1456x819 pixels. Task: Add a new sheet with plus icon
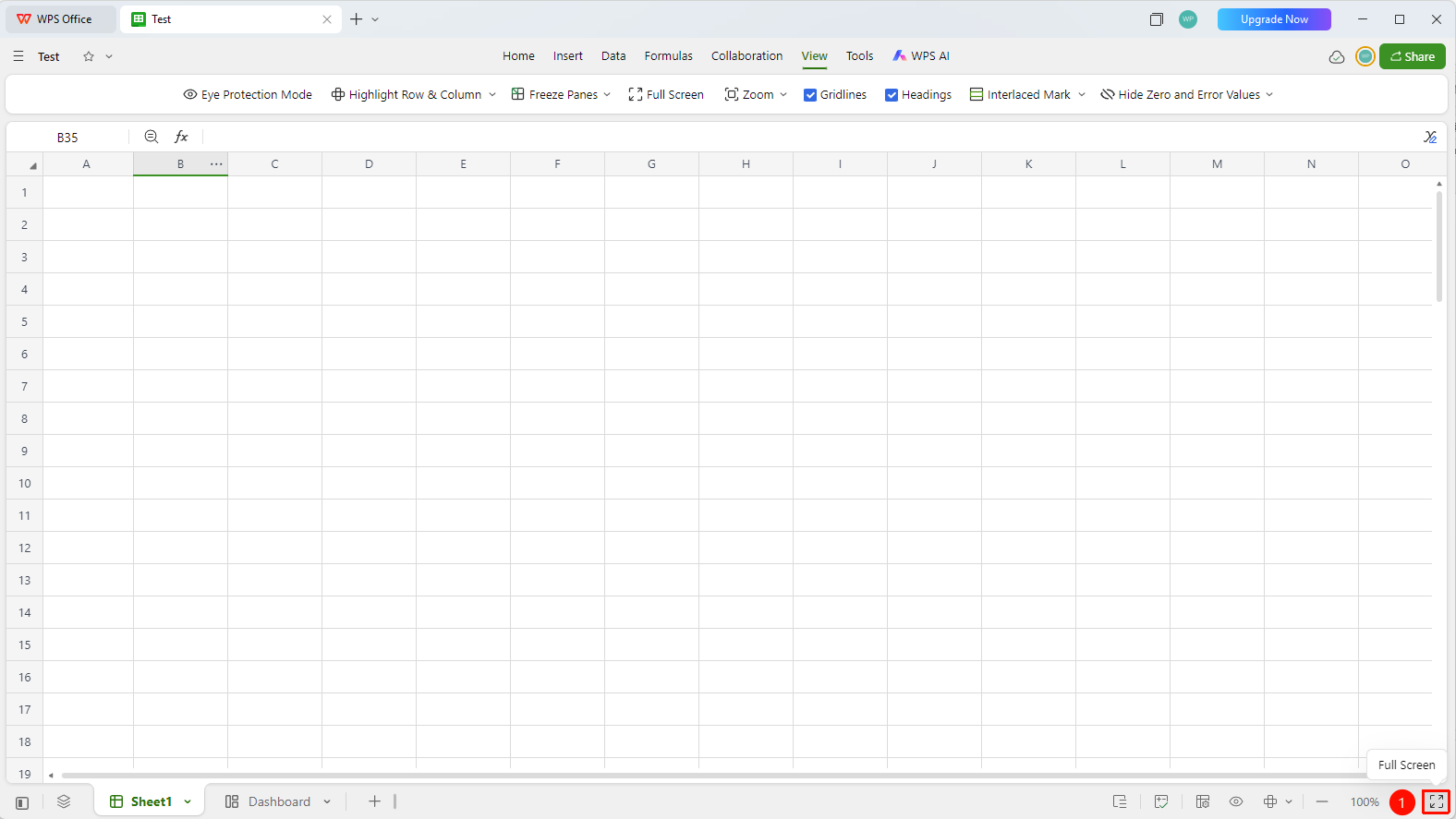coord(374,801)
